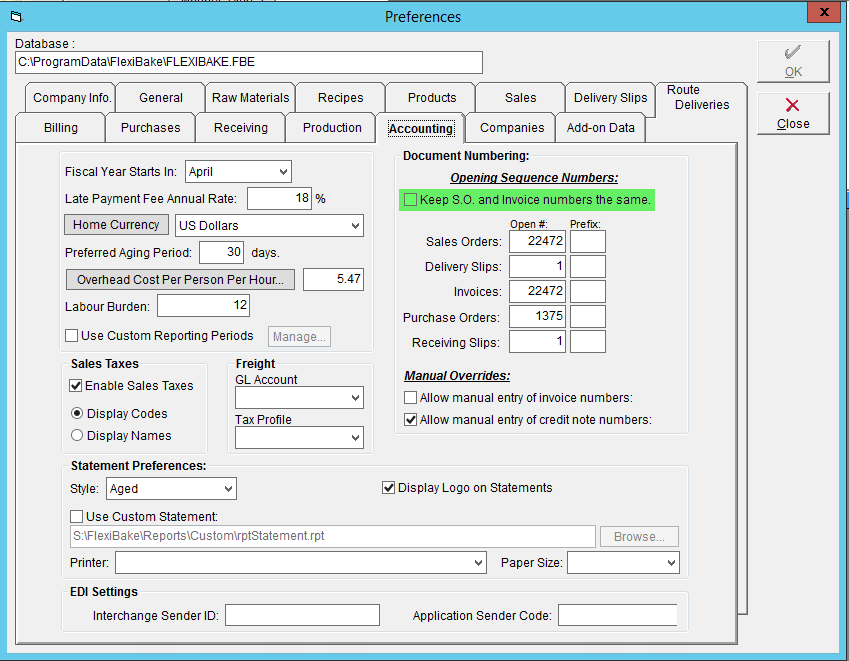Viewport: 849px width, 661px height.
Task: Open the Company Info. tab
Action: pos(71,98)
